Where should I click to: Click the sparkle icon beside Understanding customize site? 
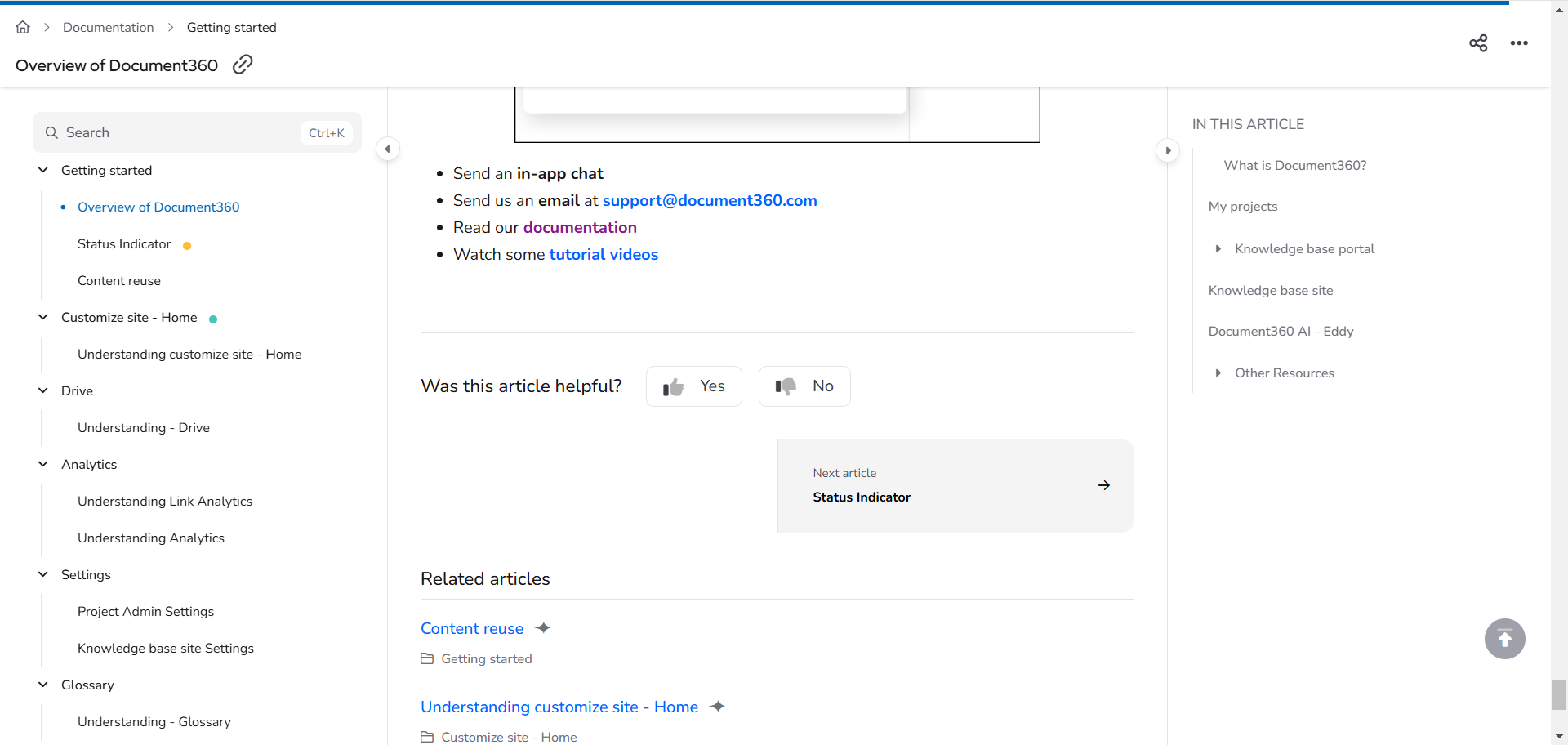[718, 707]
